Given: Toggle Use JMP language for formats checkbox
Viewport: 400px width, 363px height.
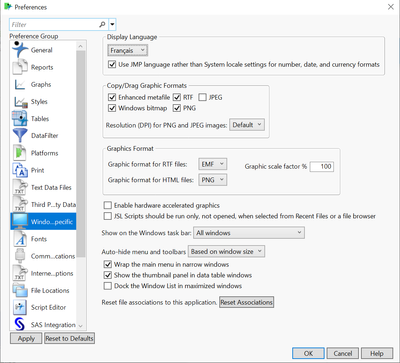Looking at the screenshot, I should tap(112, 64).
